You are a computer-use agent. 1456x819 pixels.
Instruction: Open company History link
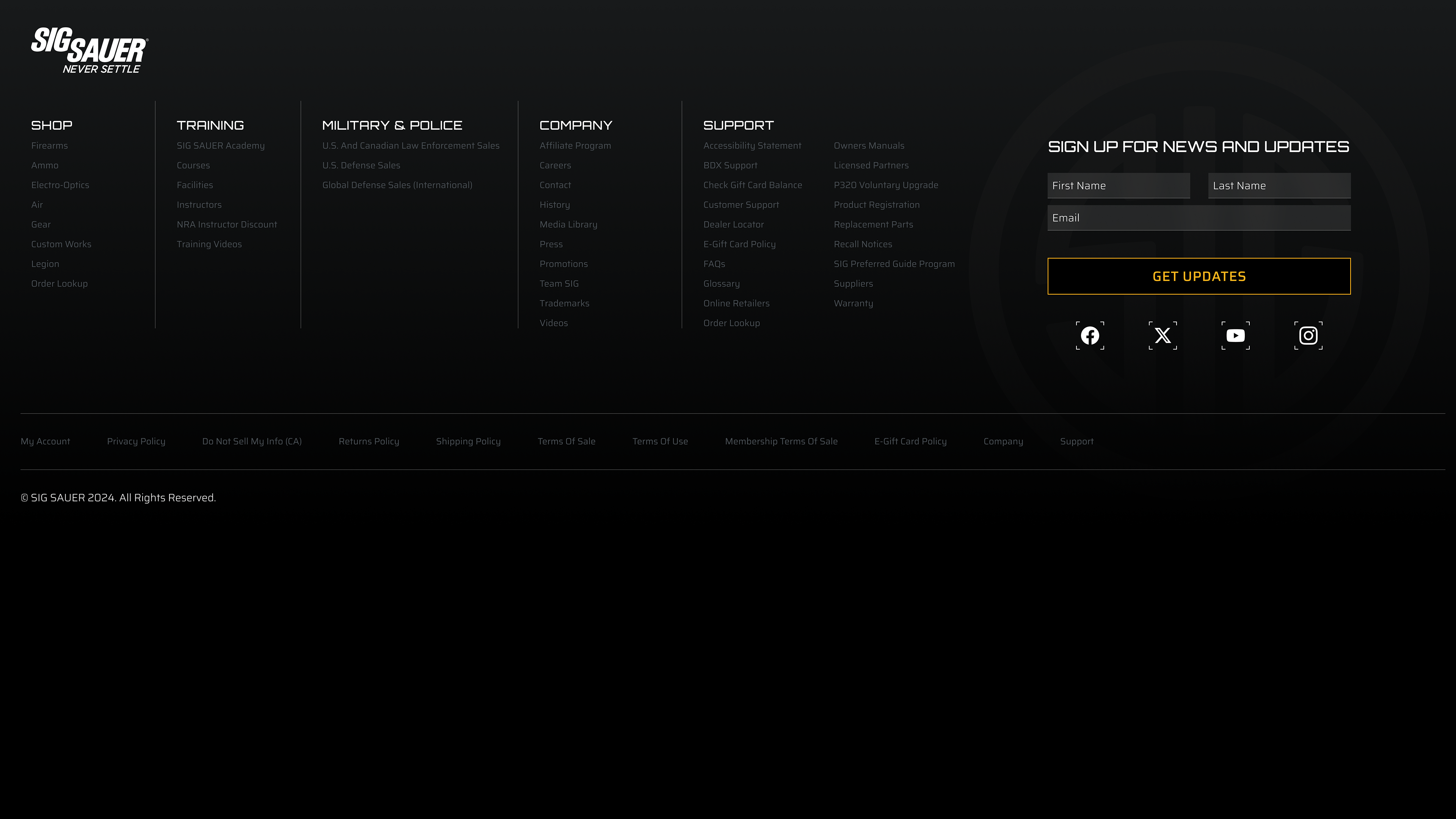[x=555, y=205]
